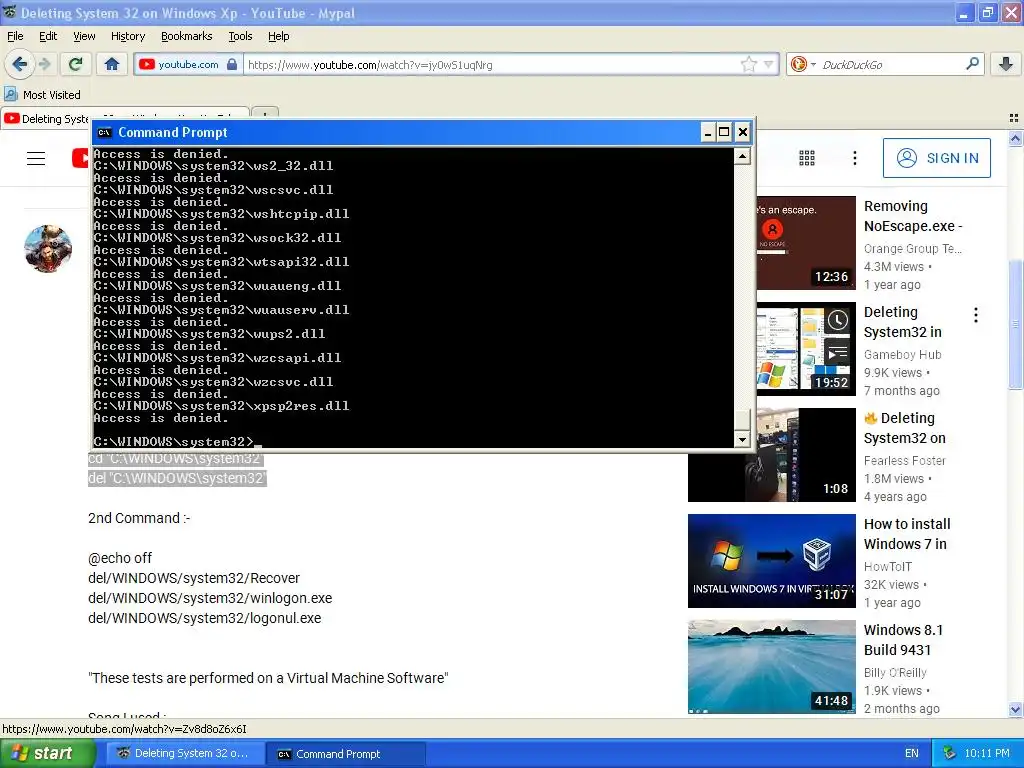Expand the URL history dropdown arrow
This screenshot has height=768, width=1024.
click(768, 64)
